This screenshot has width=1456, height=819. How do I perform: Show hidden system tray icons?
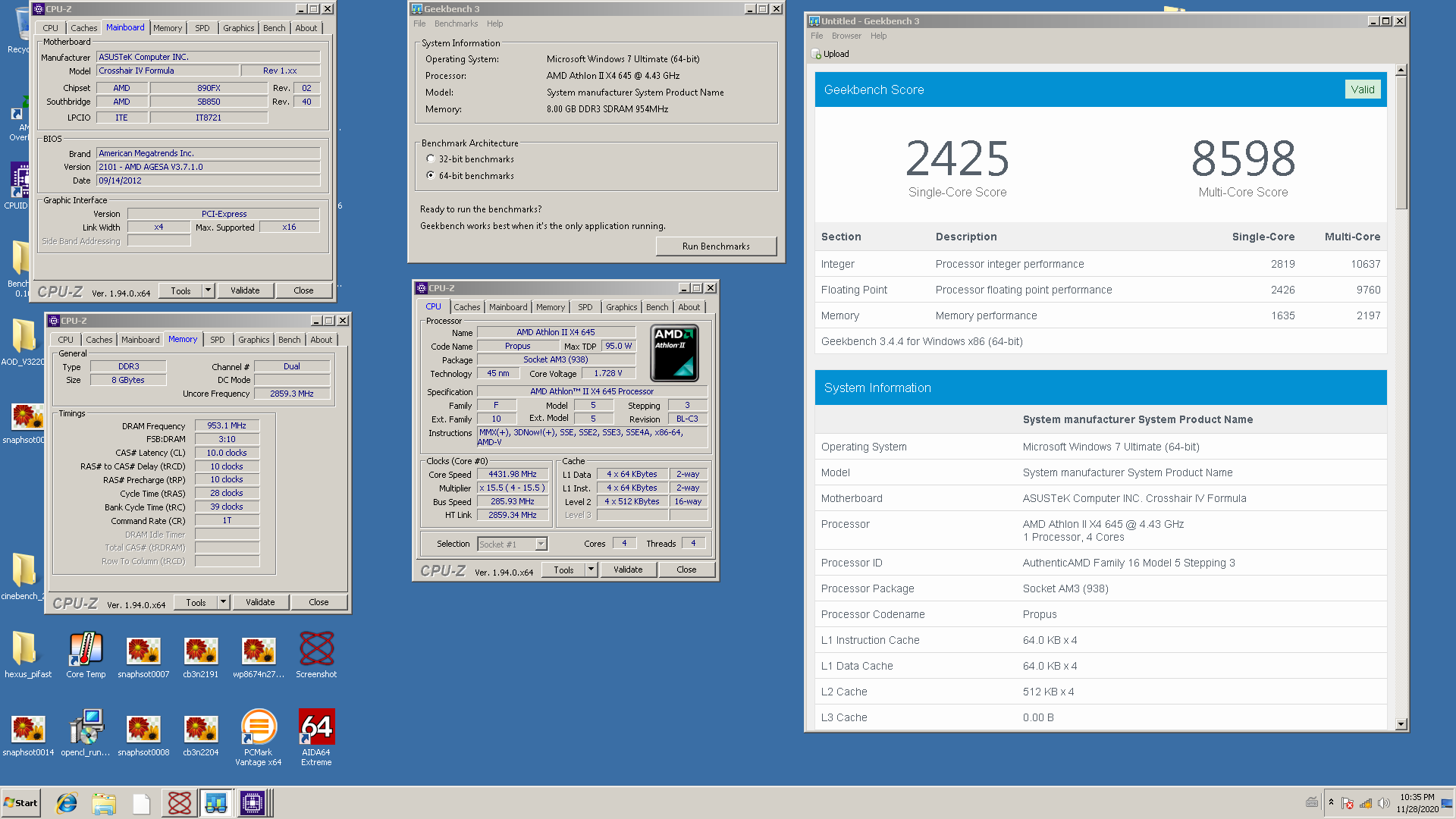point(1331,802)
